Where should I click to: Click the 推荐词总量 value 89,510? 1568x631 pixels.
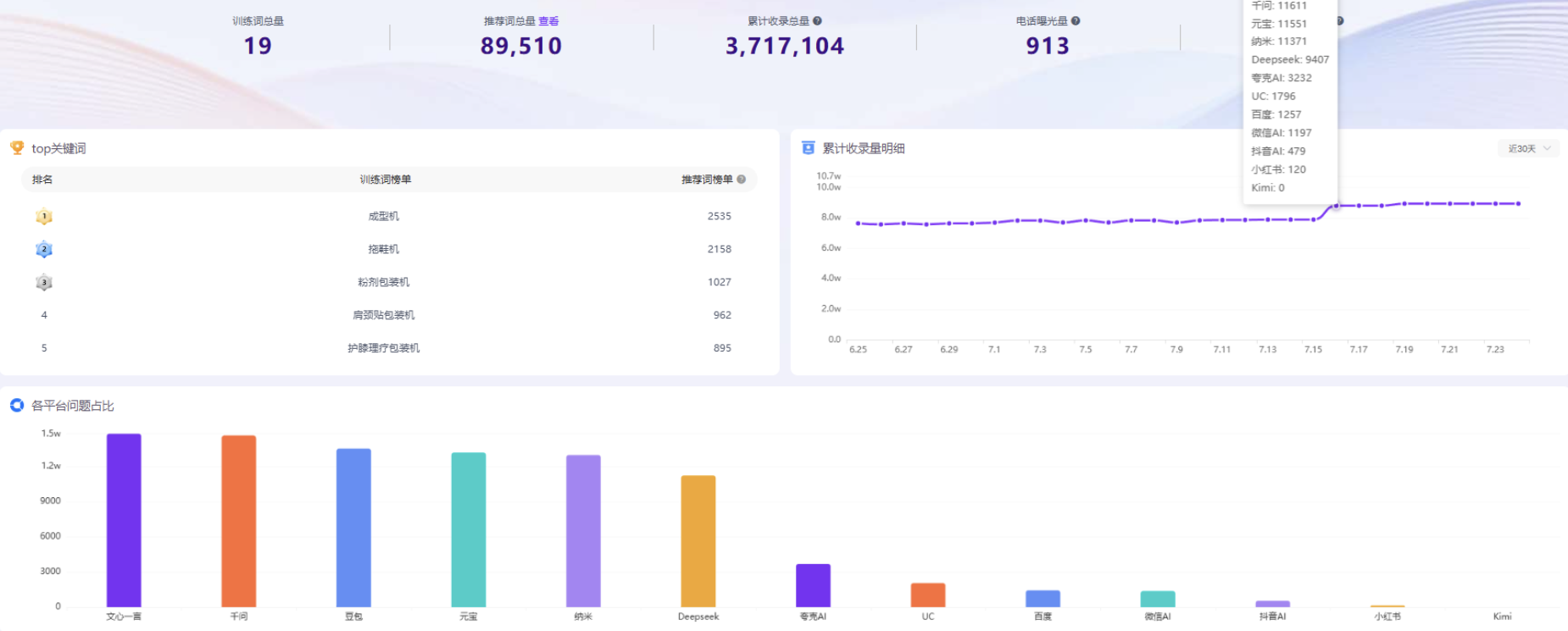[521, 46]
